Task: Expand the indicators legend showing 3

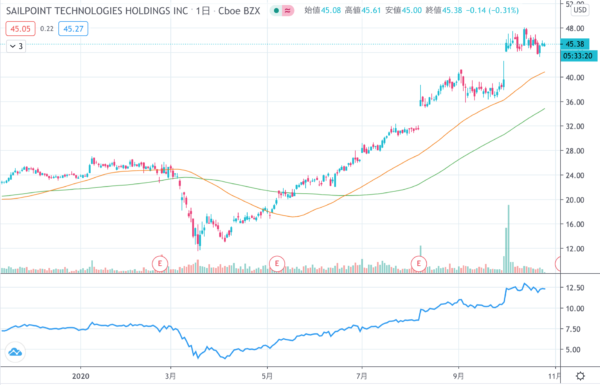Action: (16, 46)
